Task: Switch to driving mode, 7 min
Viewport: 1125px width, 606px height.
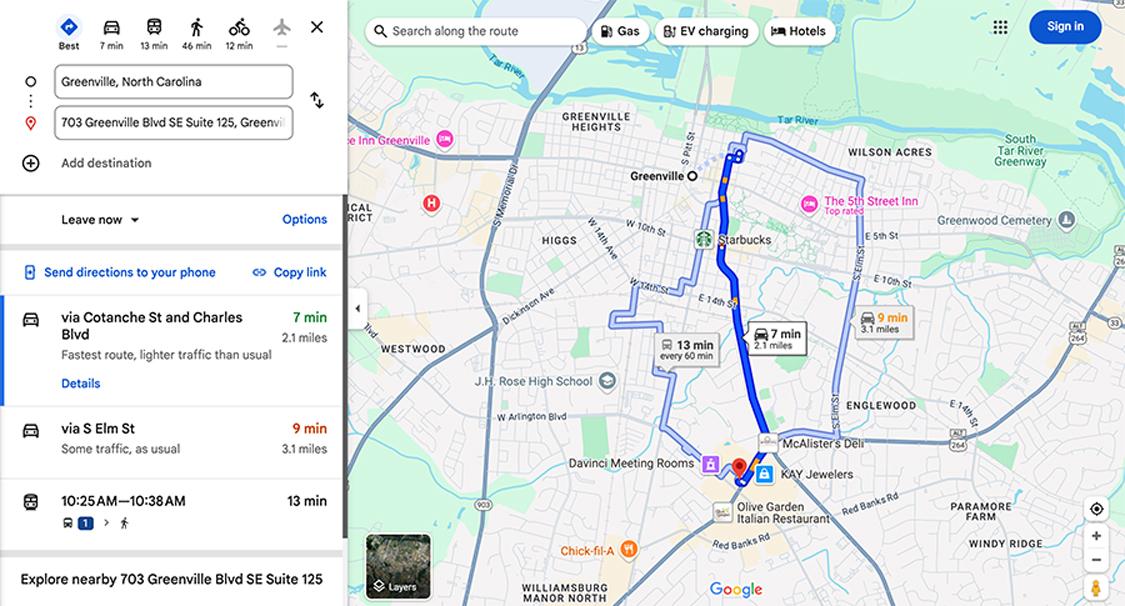Action: tap(111, 33)
